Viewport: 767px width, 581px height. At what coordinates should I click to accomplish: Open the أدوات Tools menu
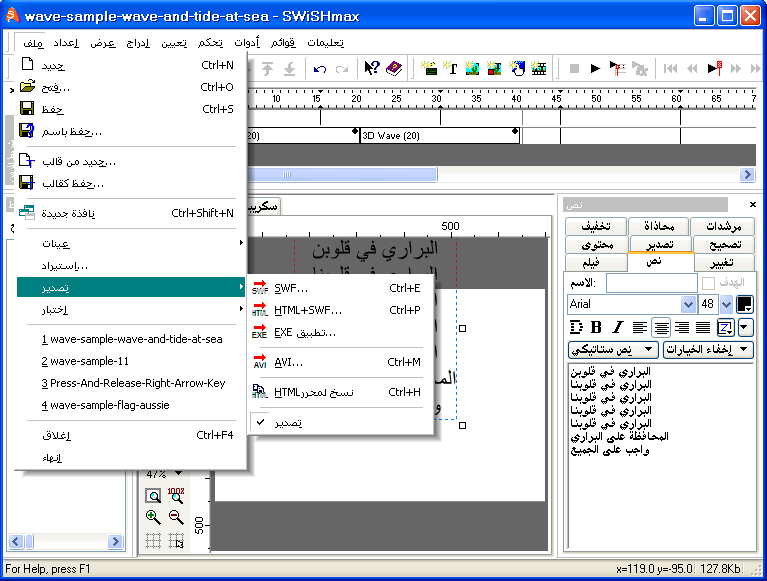pos(247,43)
